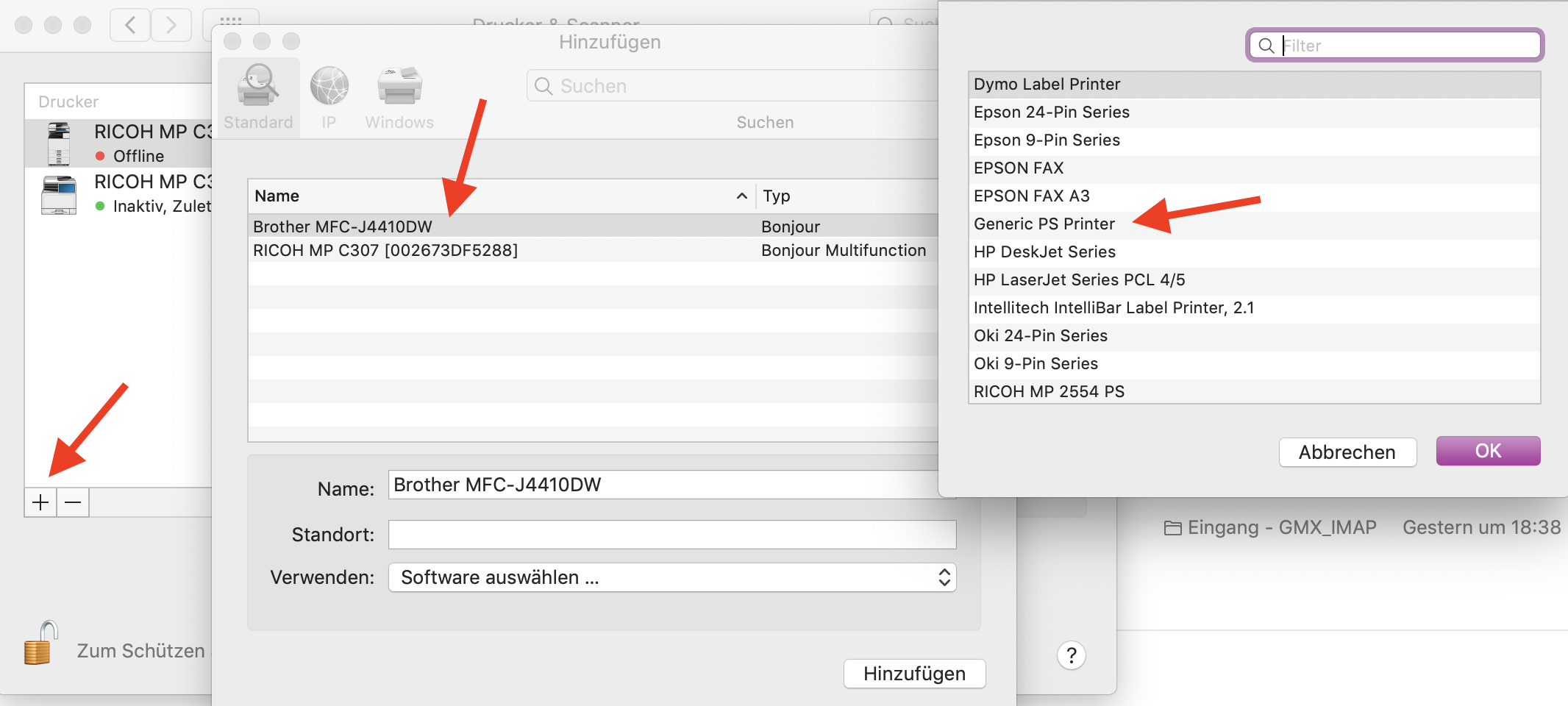Select Generic PS Printer driver
This screenshot has height=706, width=1568.
pyautogui.click(x=1255, y=224)
